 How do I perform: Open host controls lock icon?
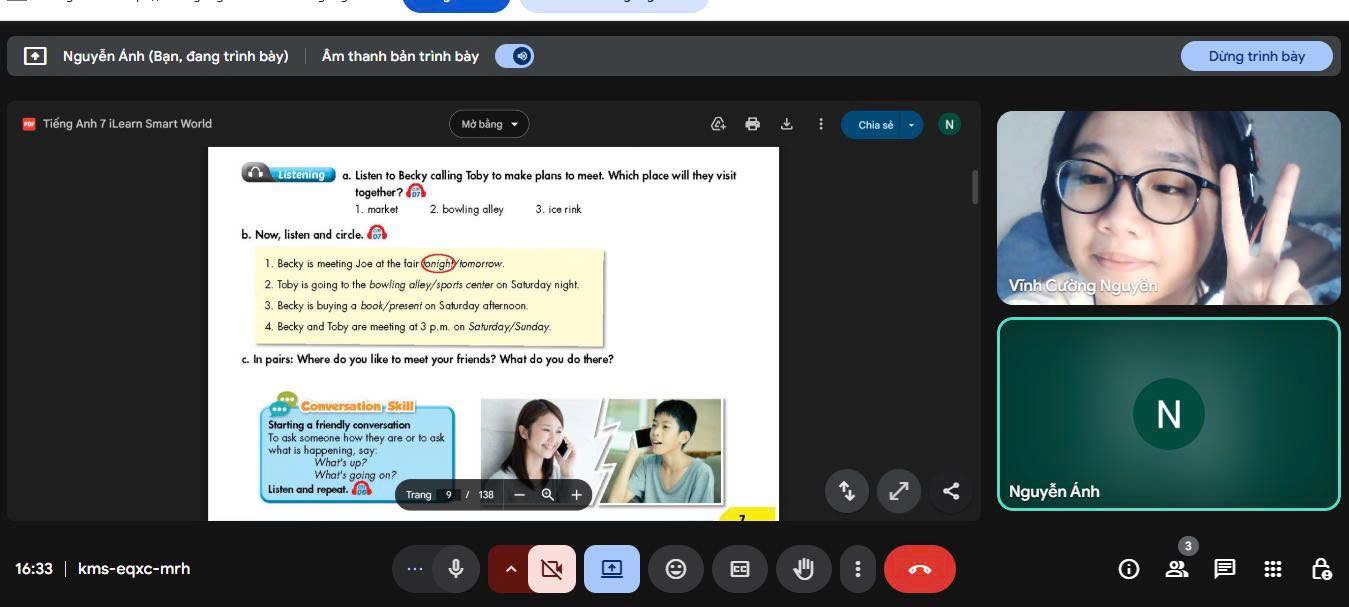pyautogui.click(x=1321, y=569)
